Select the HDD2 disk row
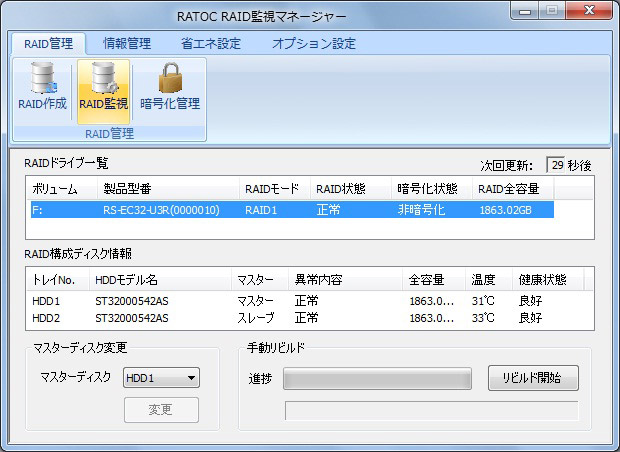The image size is (620, 452). tap(309, 318)
